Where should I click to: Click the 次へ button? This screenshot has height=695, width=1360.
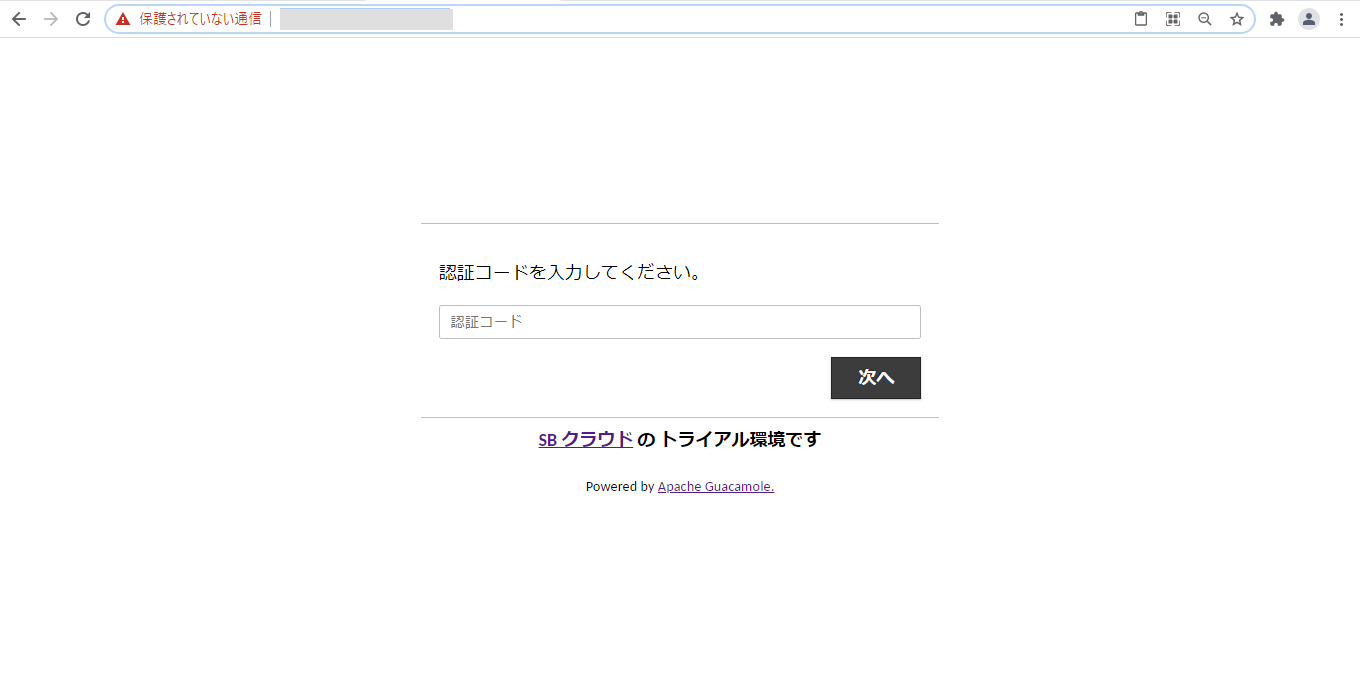click(x=876, y=378)
